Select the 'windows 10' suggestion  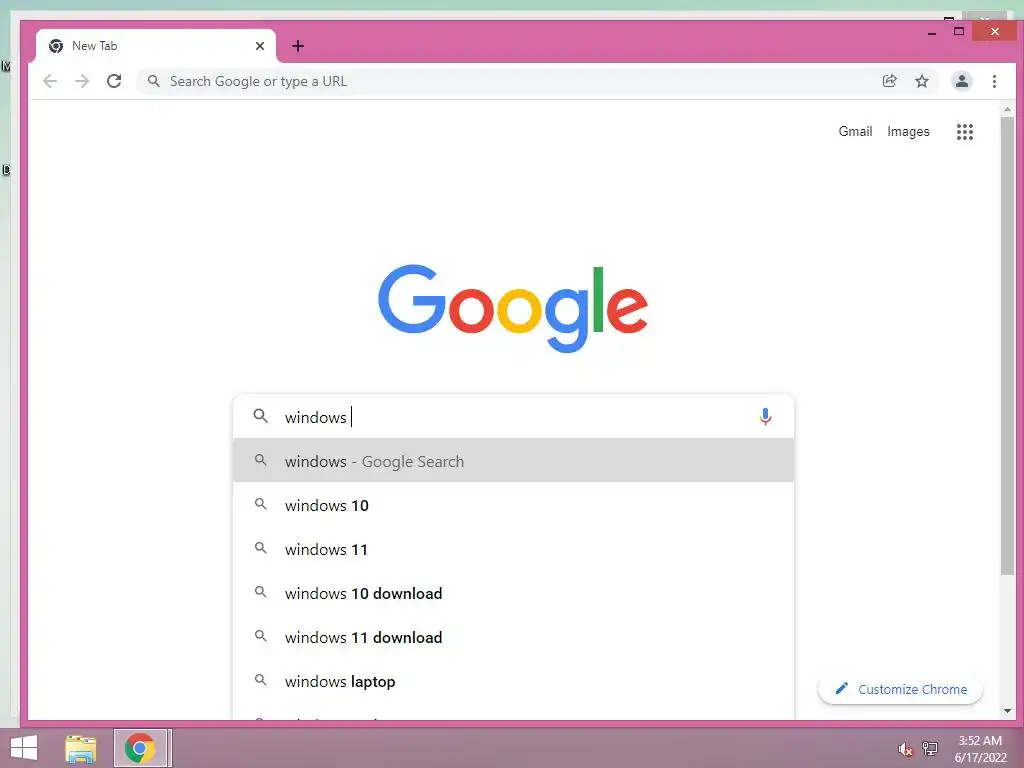[x=513, y=505]
